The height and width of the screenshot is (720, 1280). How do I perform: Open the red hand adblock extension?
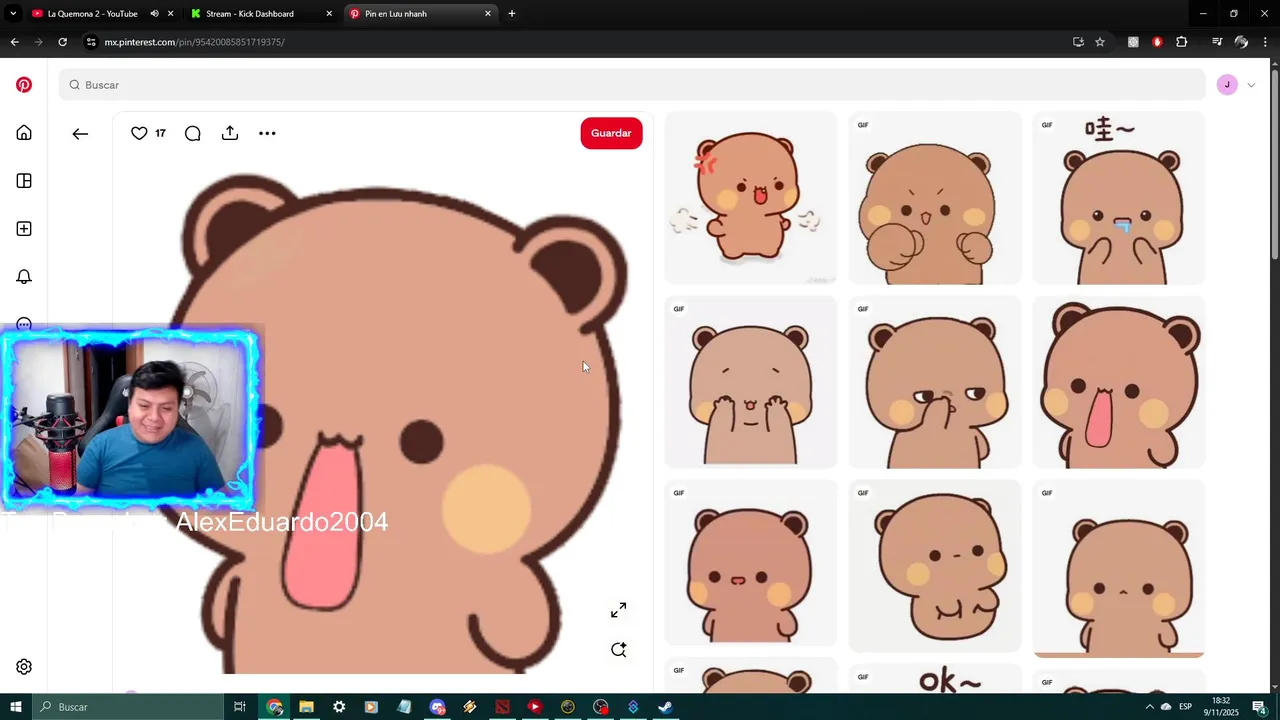click(x=1157, y=42)
